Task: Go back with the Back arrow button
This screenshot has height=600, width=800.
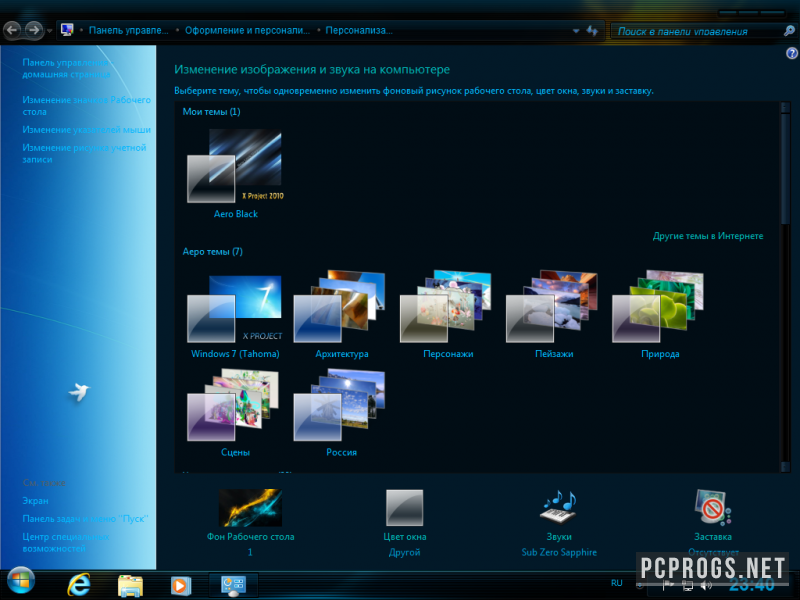Action: coord(12,30)
